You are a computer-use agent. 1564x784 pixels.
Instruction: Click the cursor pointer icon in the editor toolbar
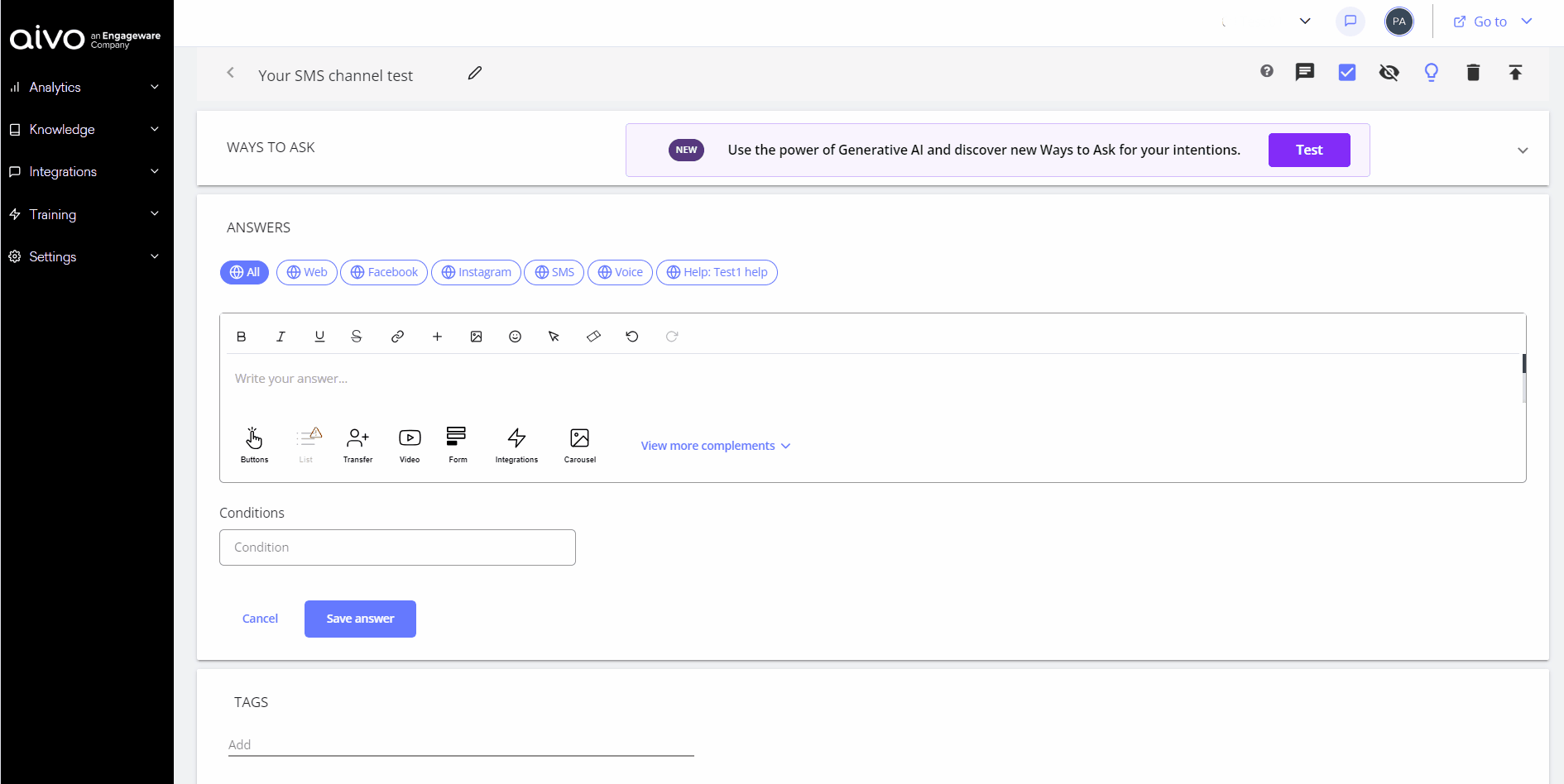click(554, 337)
